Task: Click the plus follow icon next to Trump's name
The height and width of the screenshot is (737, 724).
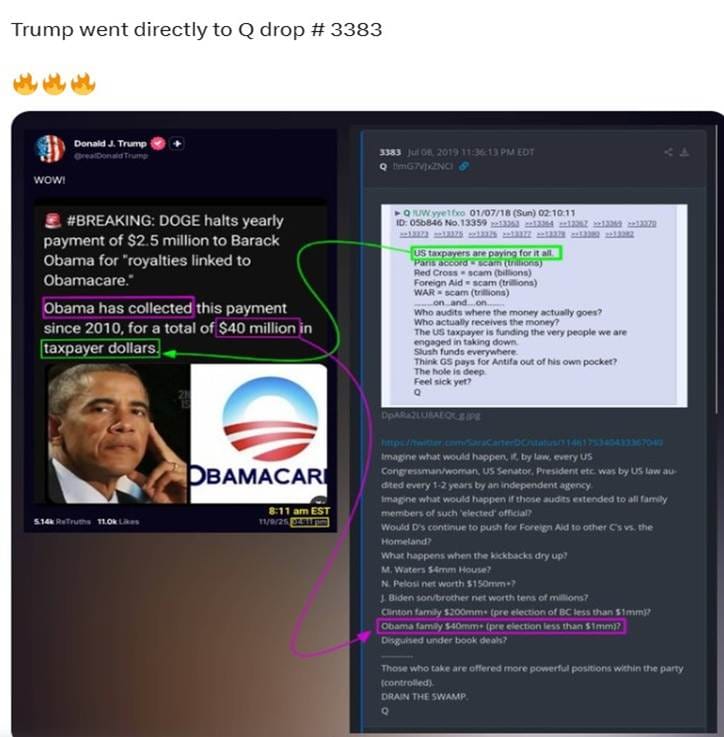Action: tap(177, 143)
